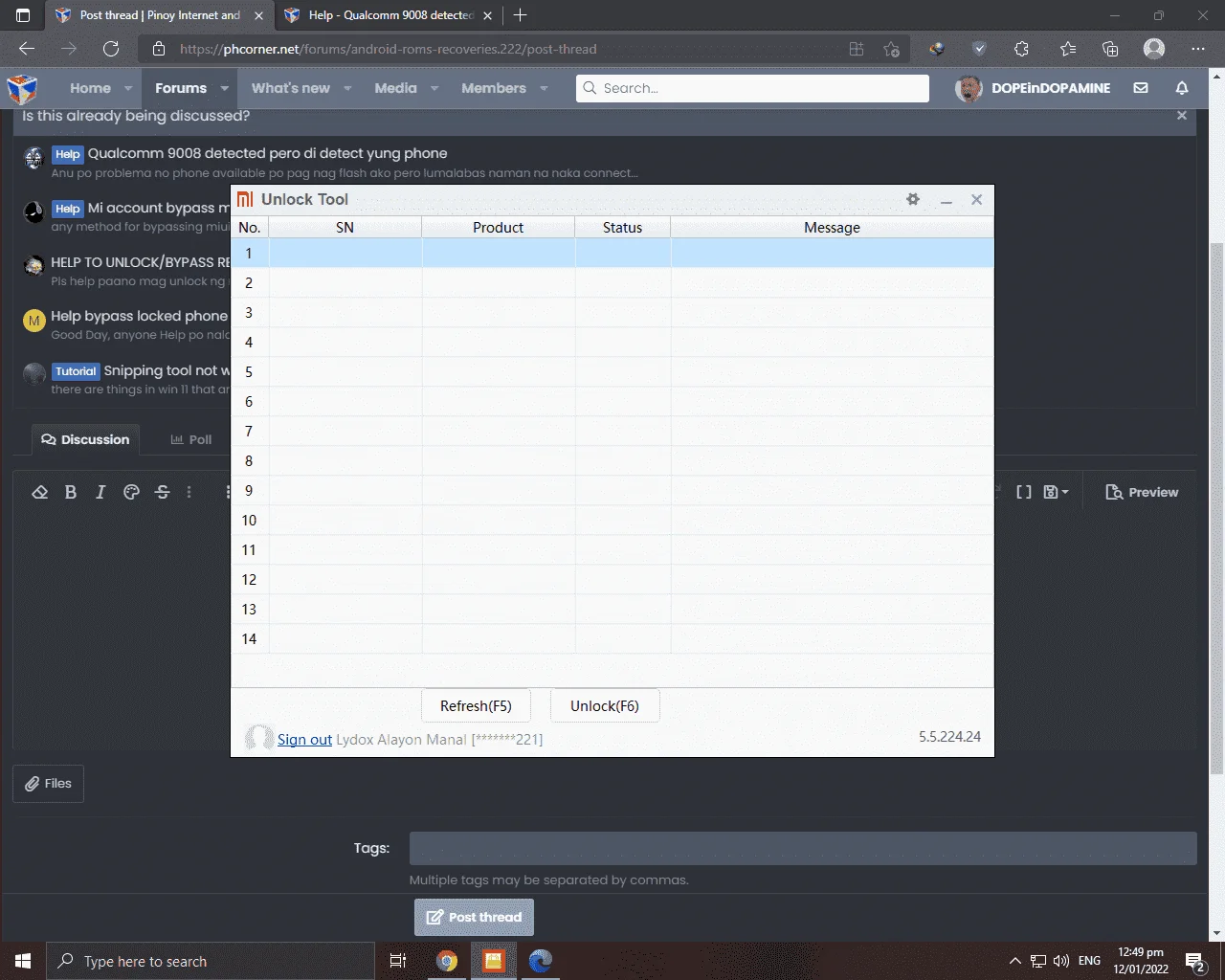Screen dimensions: 1225x980
Task: Click the Product column header
Action: click(498, 227)
